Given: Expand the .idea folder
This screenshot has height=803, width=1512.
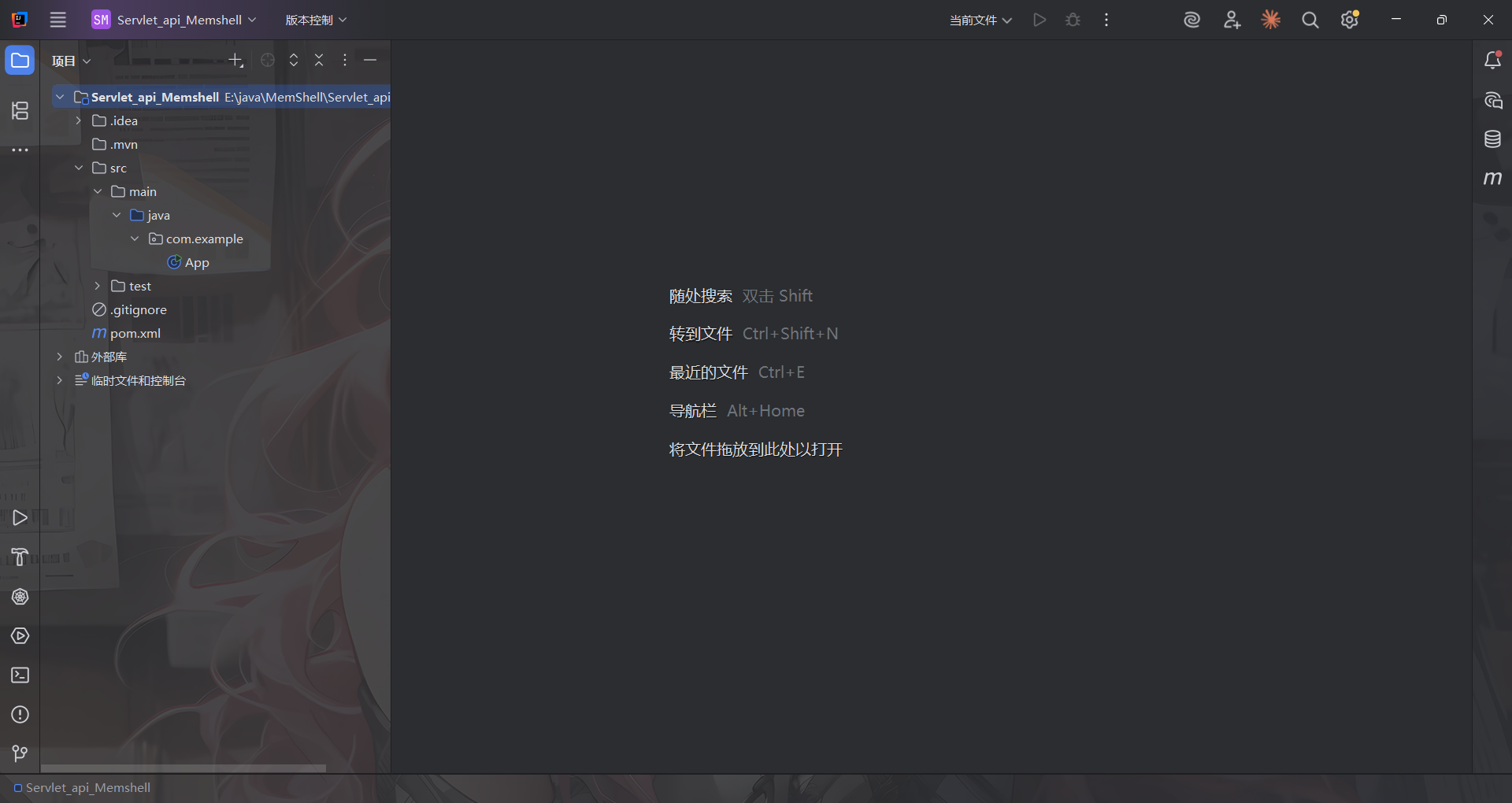Looking at the screenshot, I should 79,121.
